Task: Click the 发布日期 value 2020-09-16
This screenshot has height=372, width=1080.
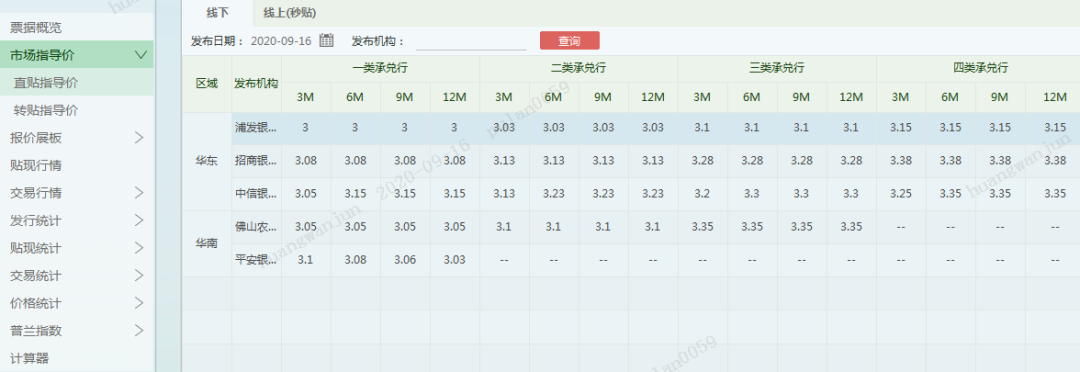Action: point(280,41)
